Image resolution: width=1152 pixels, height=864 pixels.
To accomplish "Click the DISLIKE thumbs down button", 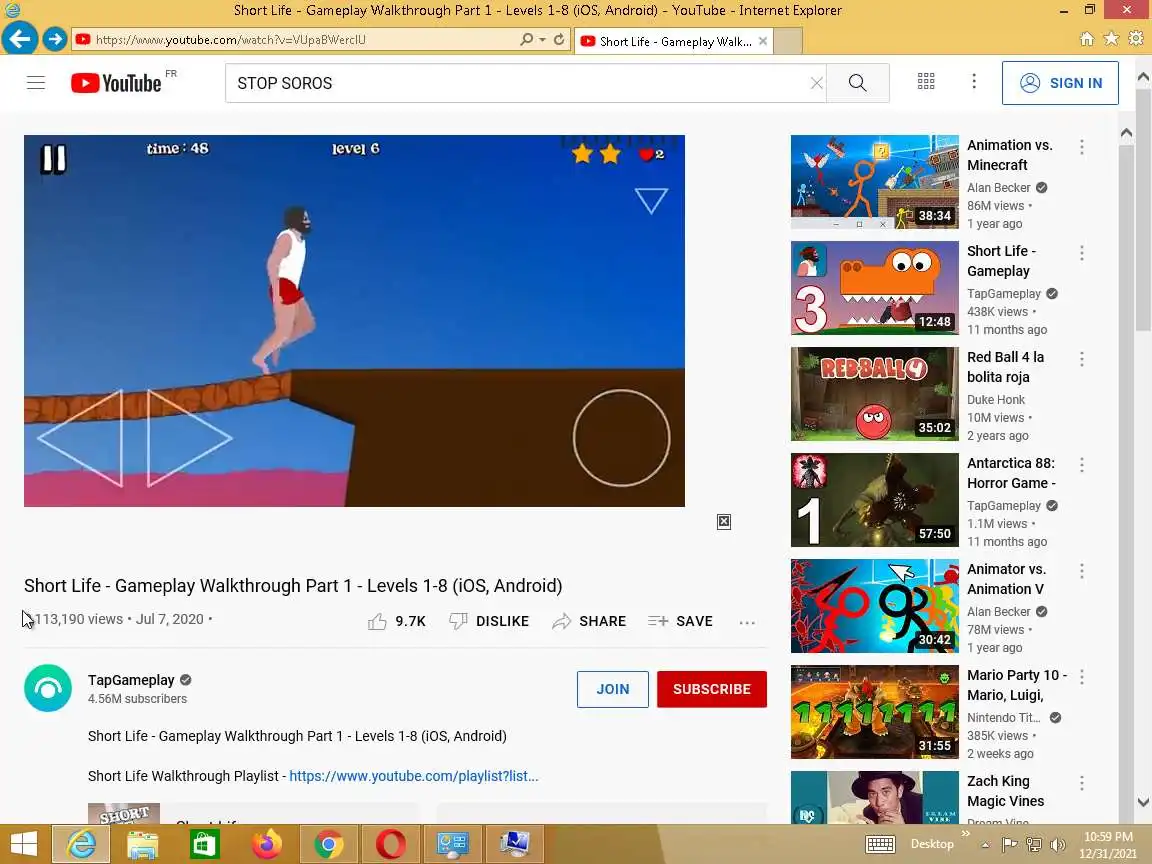I will pos(489,622).
